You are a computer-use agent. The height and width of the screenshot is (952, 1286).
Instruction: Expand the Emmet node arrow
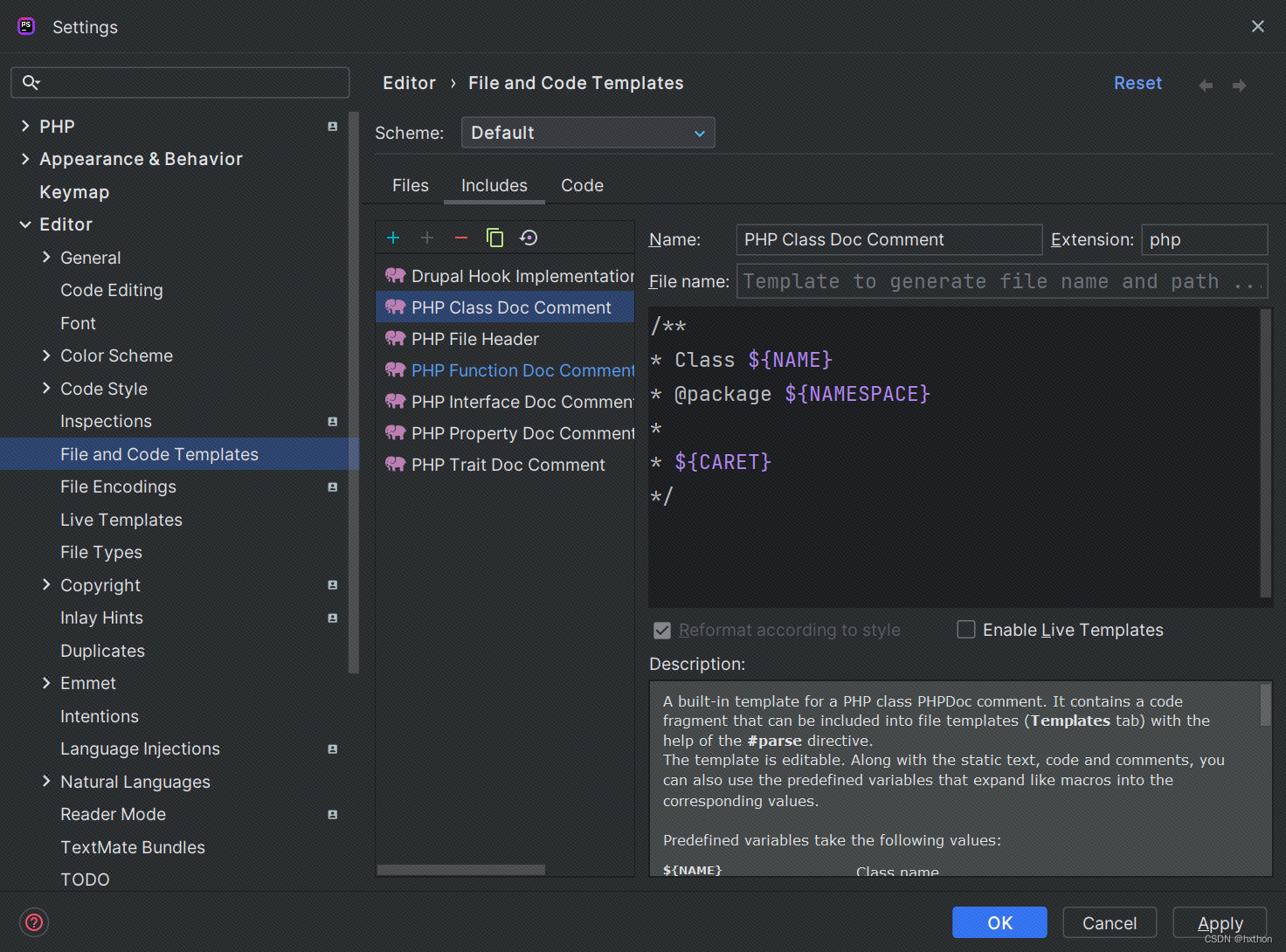tap(46, 683)
